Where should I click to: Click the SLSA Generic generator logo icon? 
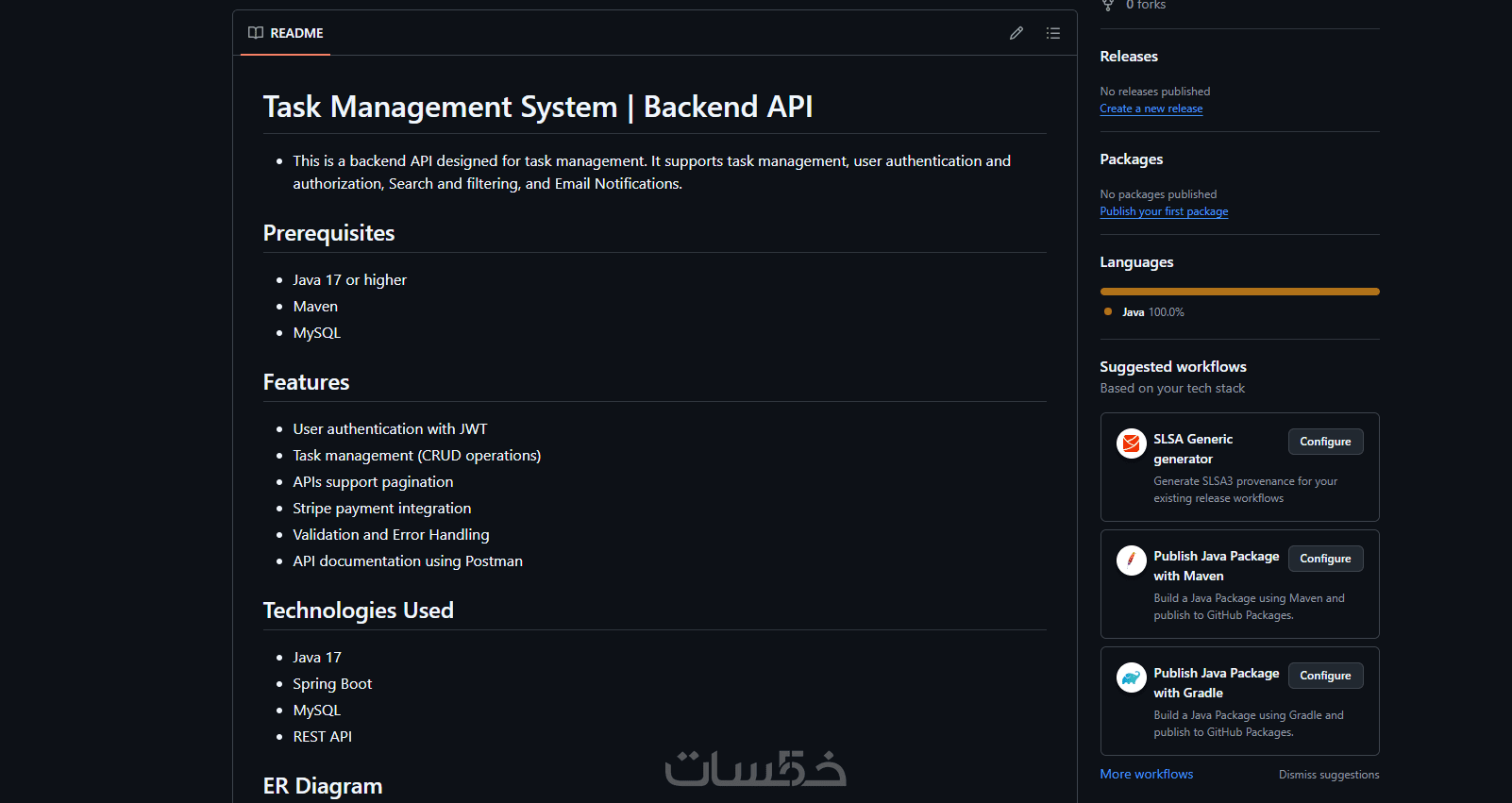click(x=1131, y=443)
